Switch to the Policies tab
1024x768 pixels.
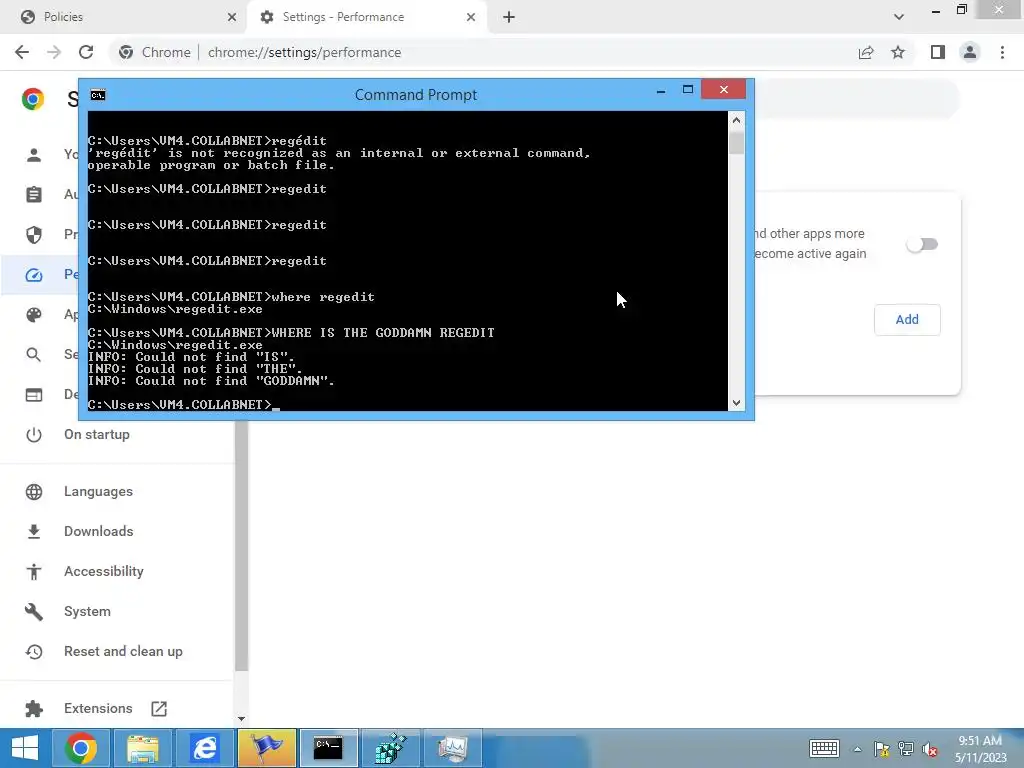coord(124,17)
